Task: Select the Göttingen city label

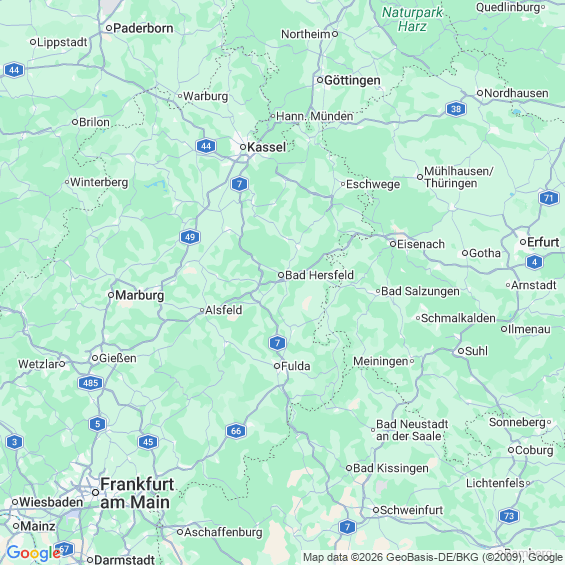Action: pyautogui.click(x=352, y=80)
